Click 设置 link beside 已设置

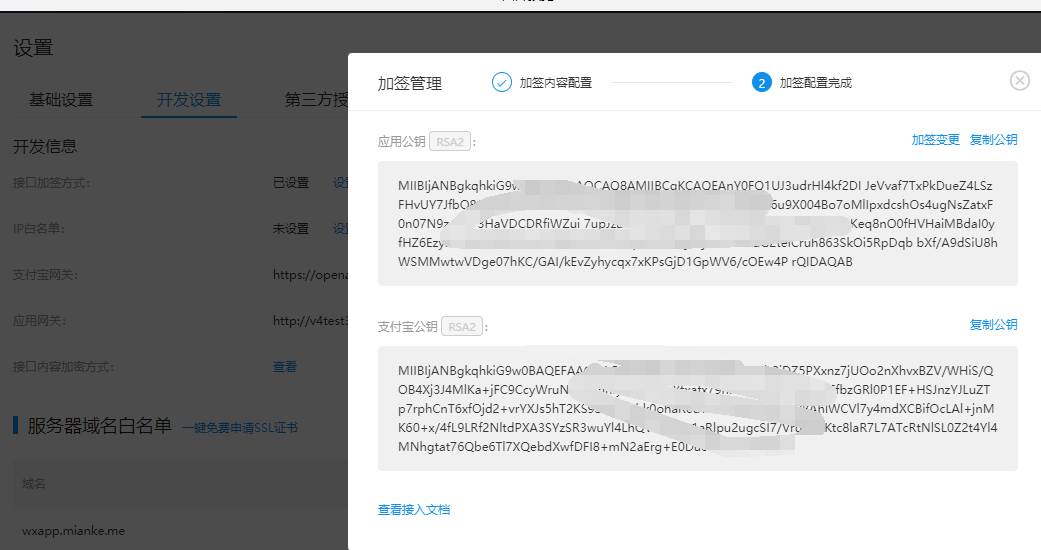pyautogui.click(x=341, y=183)
